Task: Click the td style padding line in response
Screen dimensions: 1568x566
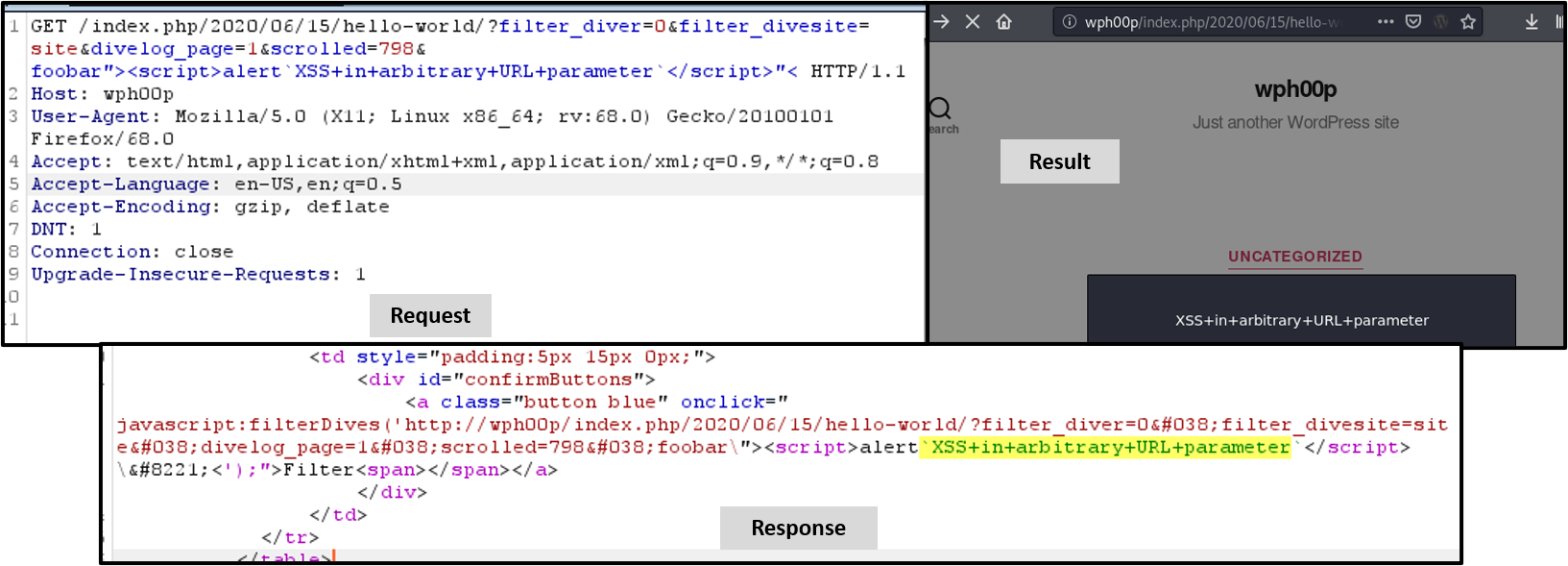Action: click(x=512, y=357)
